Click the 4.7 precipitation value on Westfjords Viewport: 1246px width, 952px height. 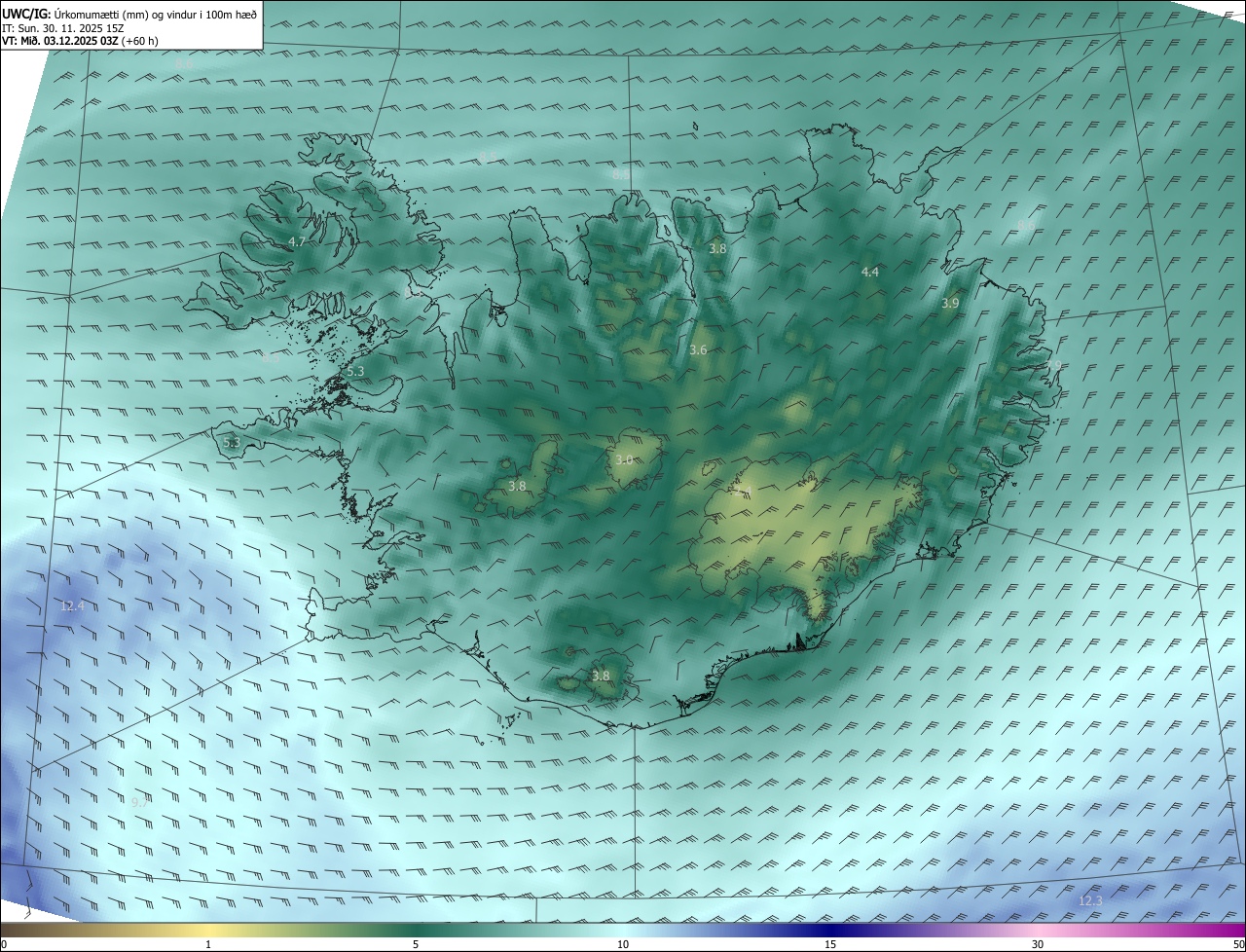pos(298,241)
